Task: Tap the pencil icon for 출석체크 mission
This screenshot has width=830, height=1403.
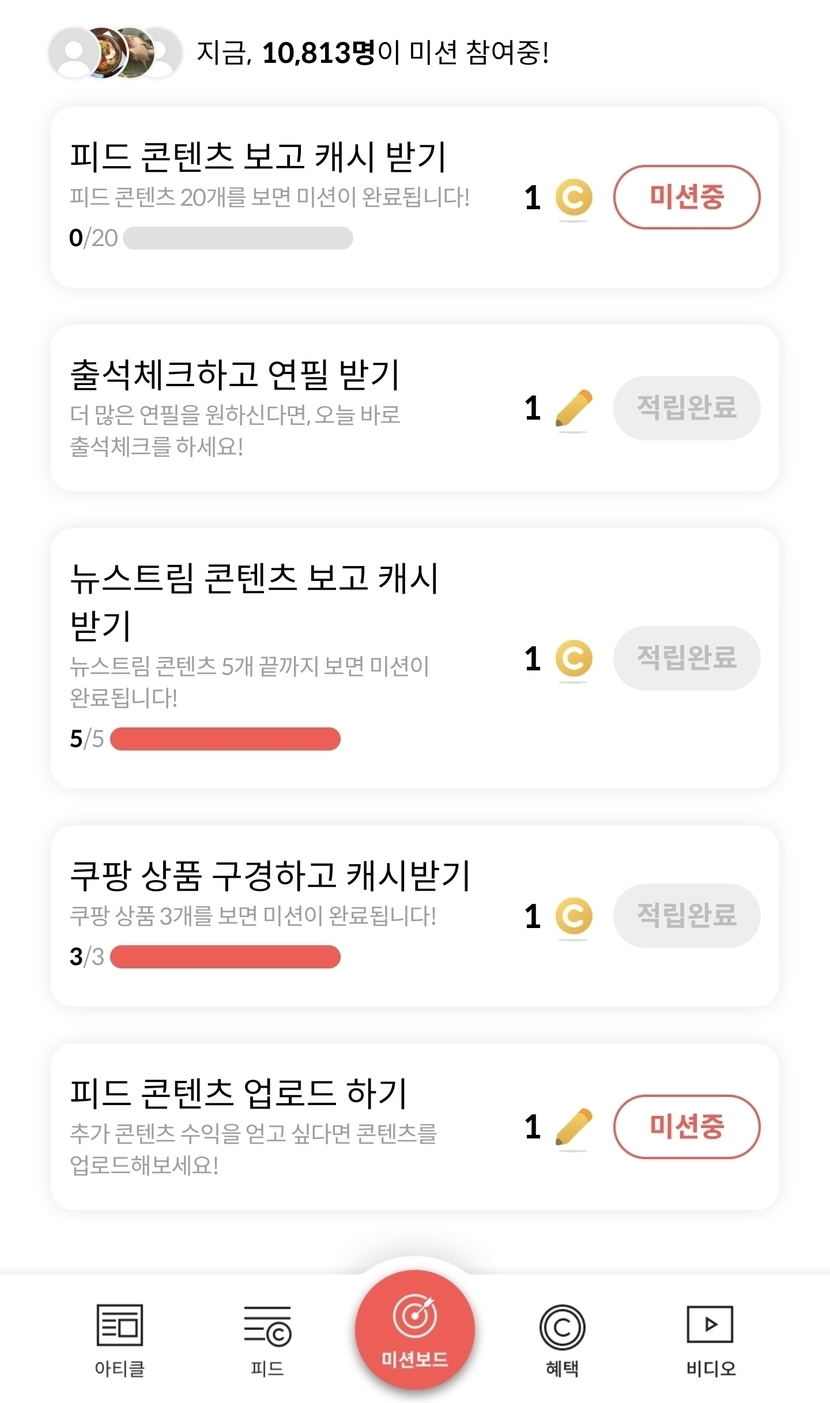Action: click(x=573, y=409)
